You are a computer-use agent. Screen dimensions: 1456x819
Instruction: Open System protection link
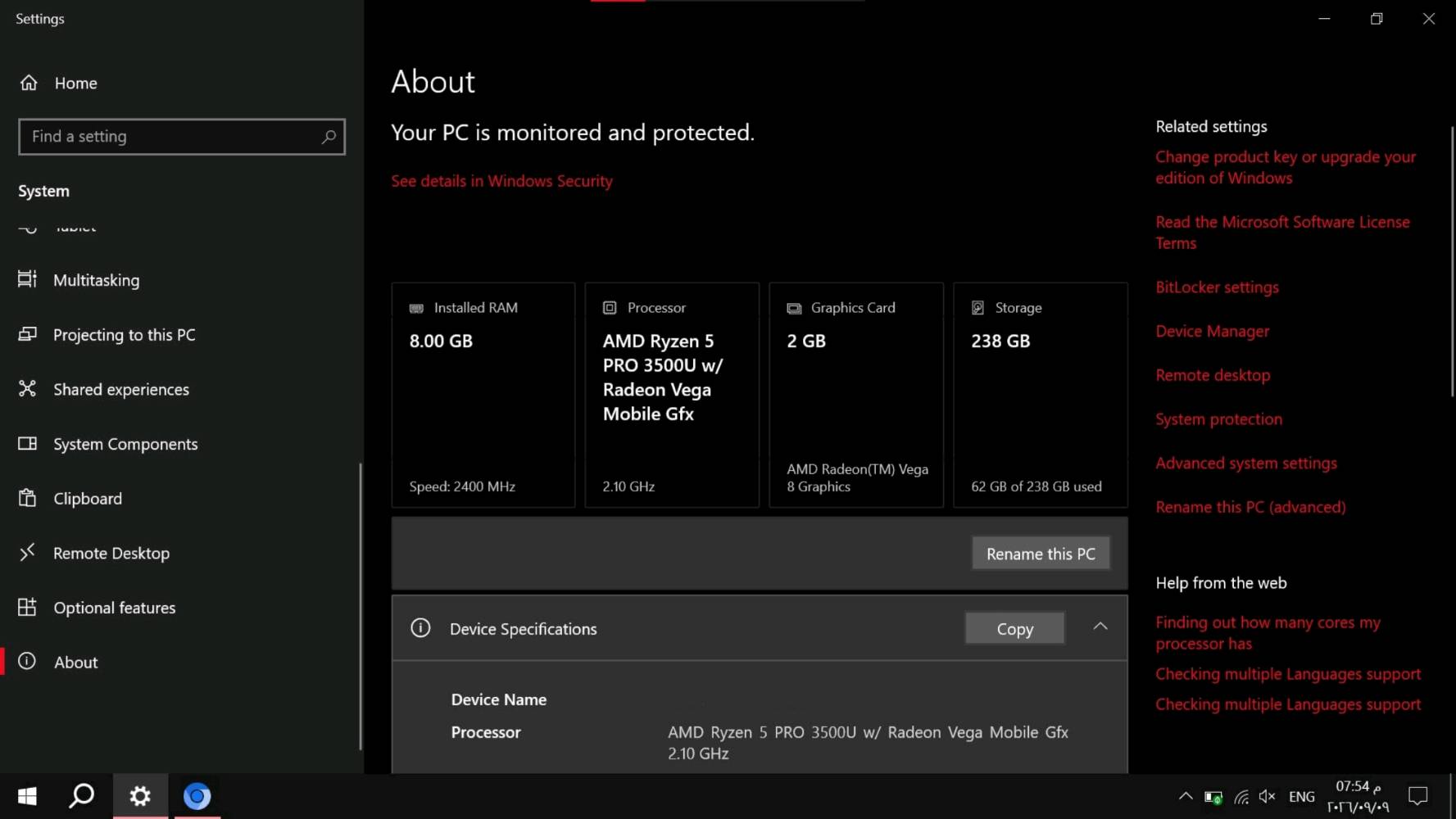click(x=1218, y=419)
